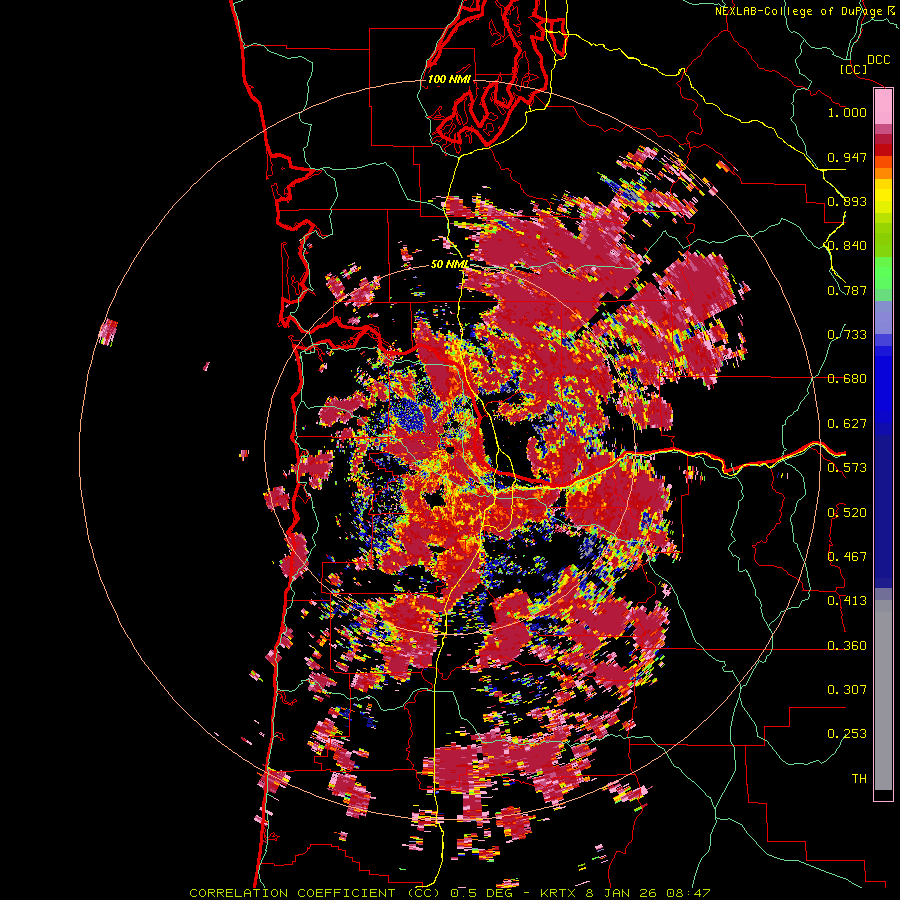Click the light pink top color bar segment

pyautogui.click(x=883, y=107)
